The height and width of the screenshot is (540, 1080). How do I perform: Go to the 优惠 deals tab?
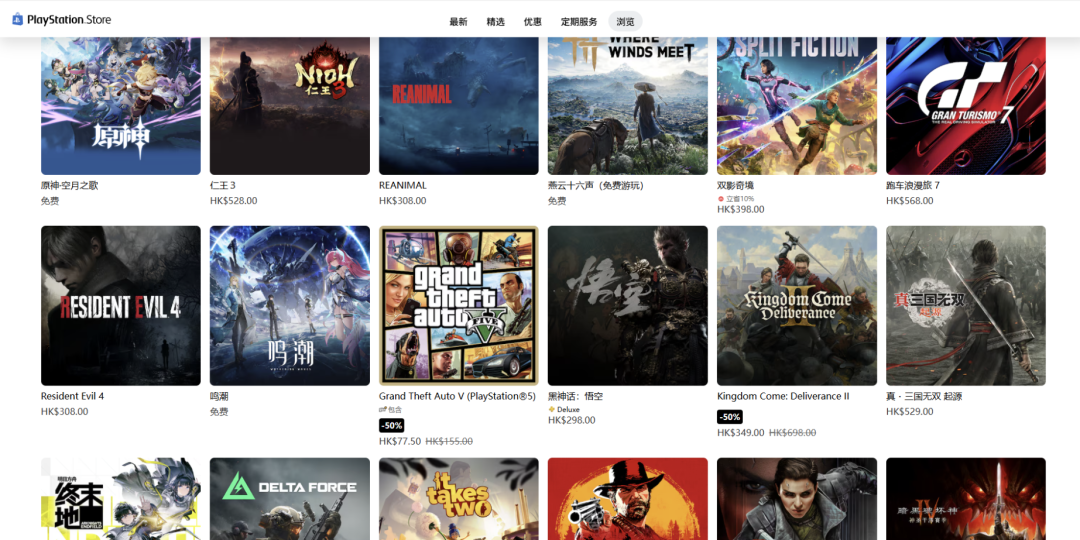click(532, 21)
